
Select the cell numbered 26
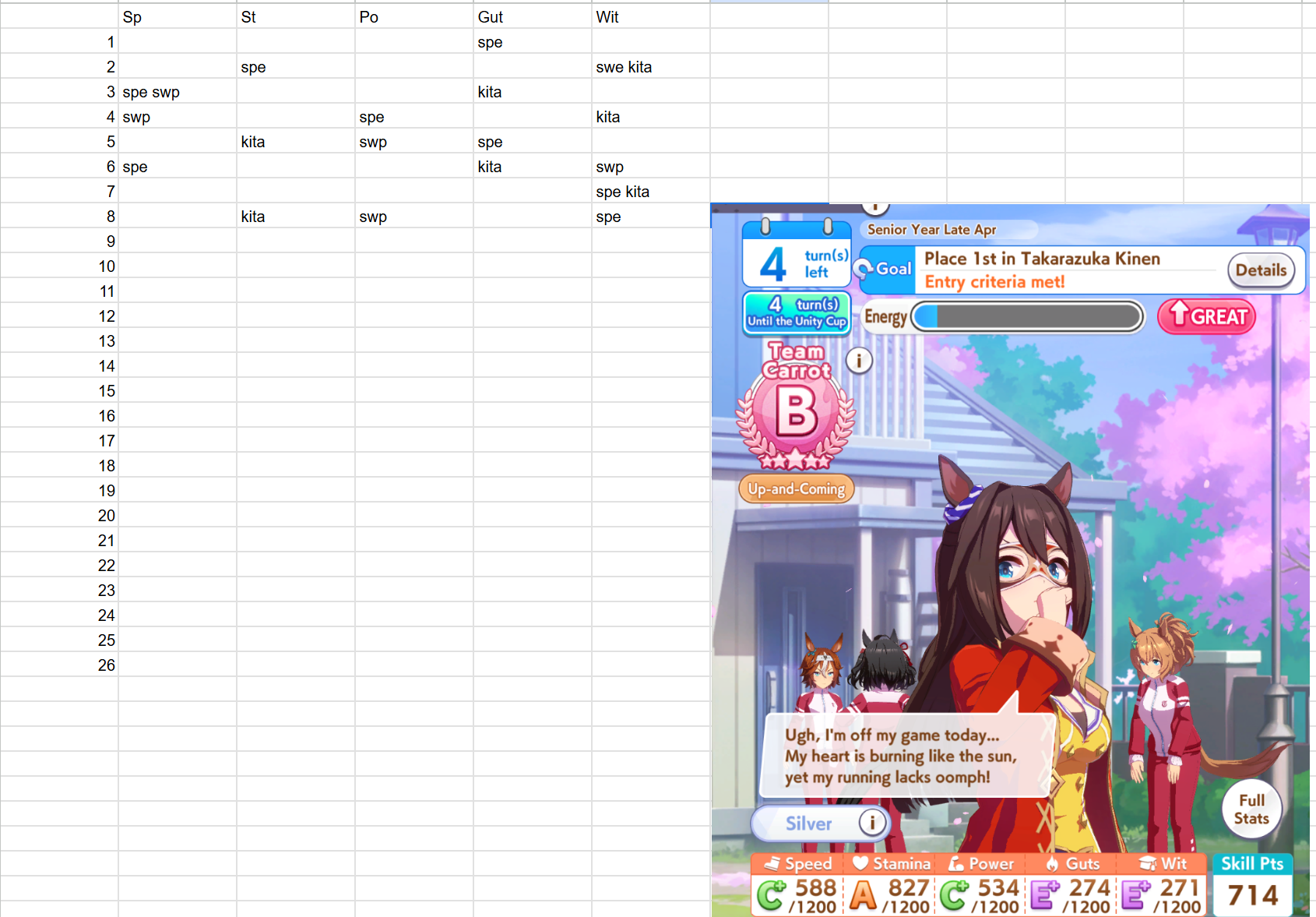click(59, 665)
